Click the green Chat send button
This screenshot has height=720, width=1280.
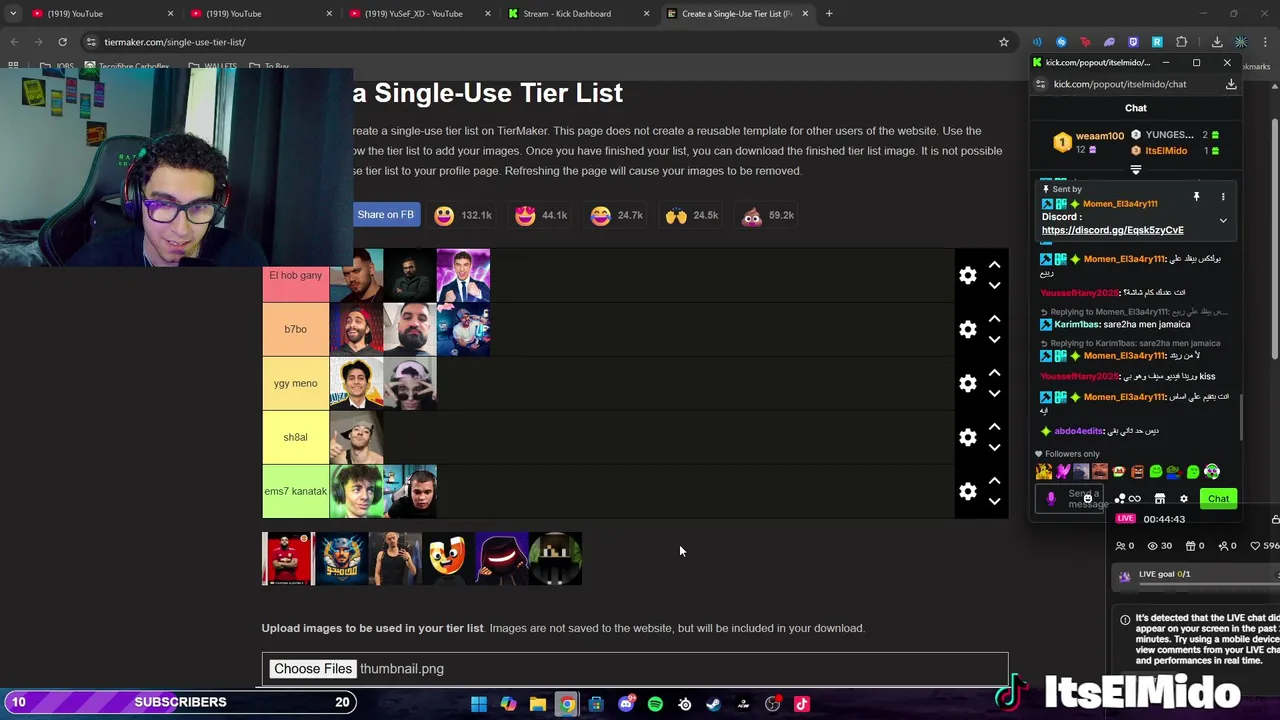(1218, 499)
